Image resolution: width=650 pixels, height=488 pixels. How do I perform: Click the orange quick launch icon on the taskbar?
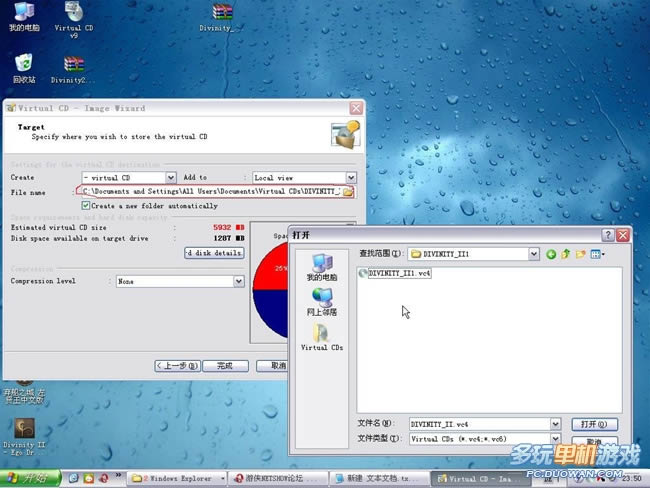[x=89, y=478]
